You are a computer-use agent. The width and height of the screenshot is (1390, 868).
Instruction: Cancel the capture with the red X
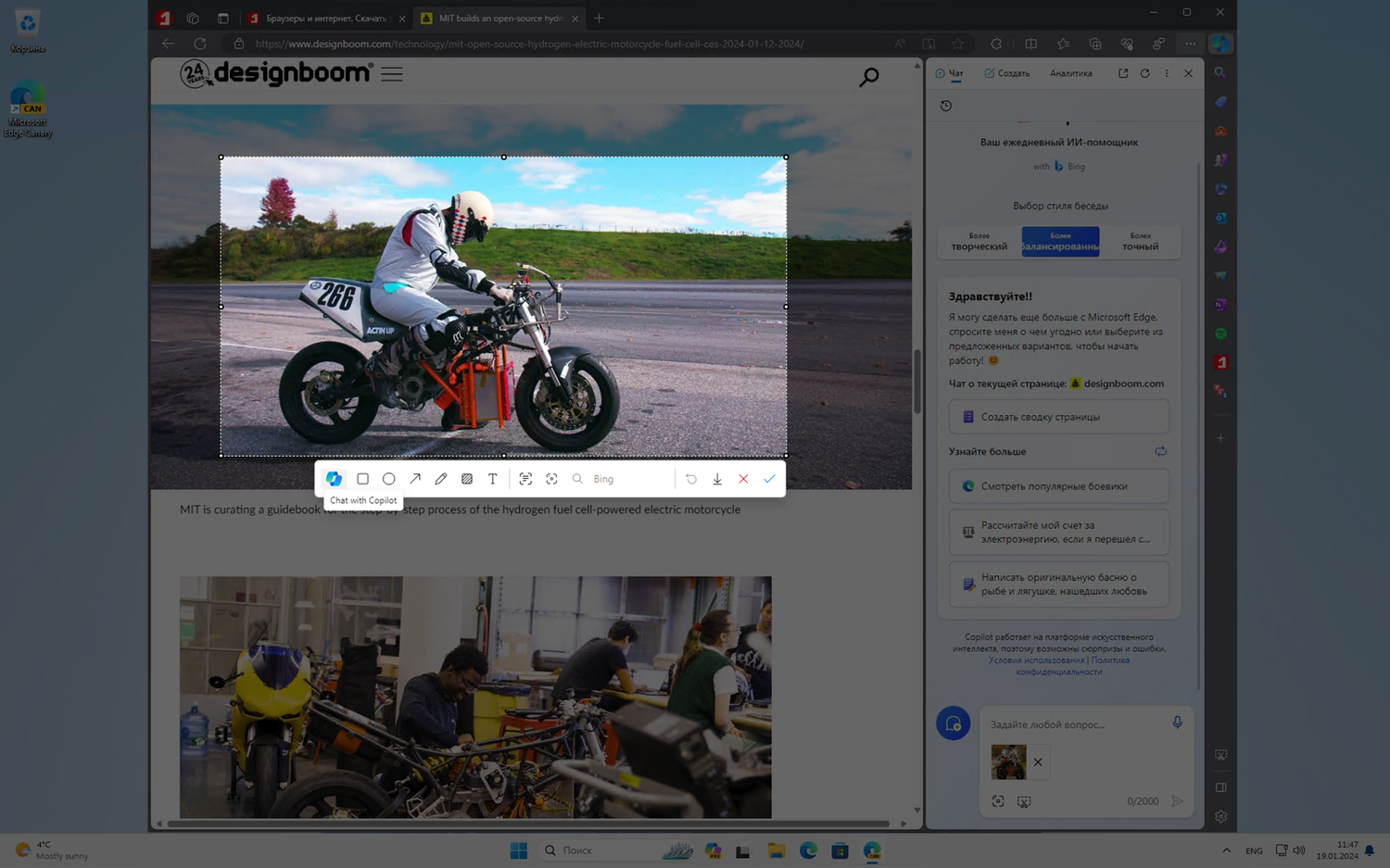point(743,479)
